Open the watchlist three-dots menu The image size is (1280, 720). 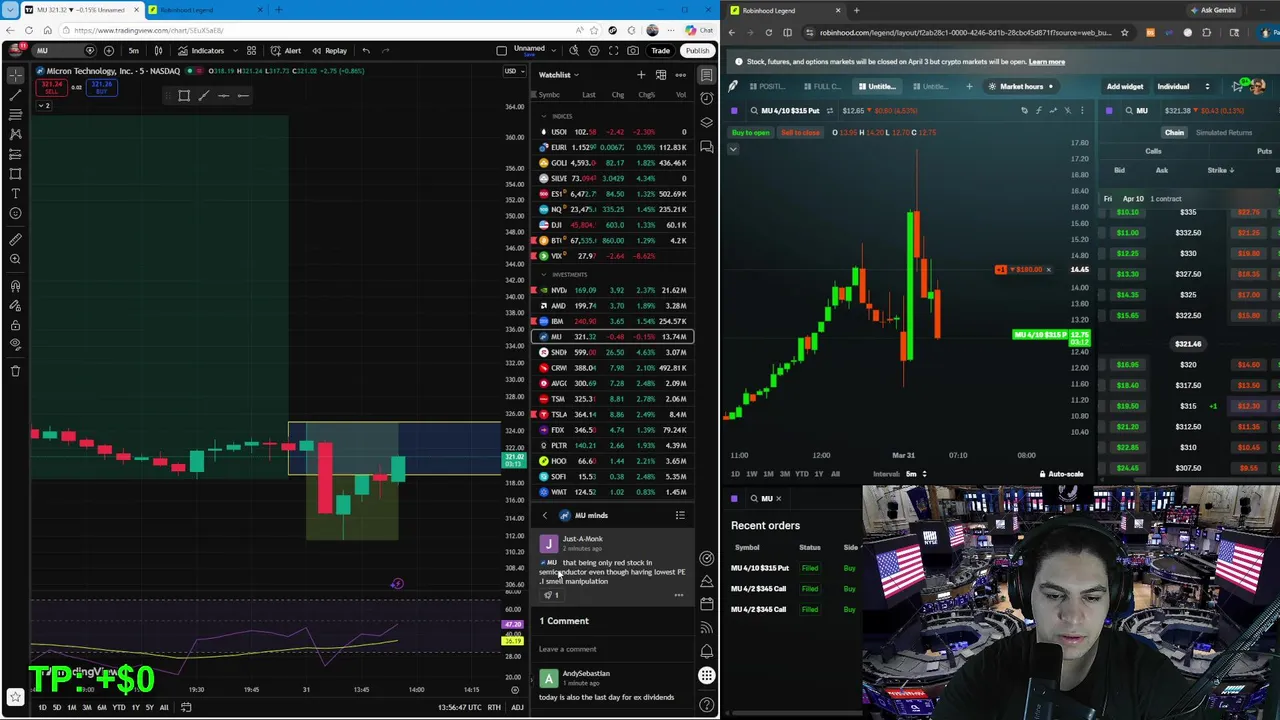pos(681,75)
